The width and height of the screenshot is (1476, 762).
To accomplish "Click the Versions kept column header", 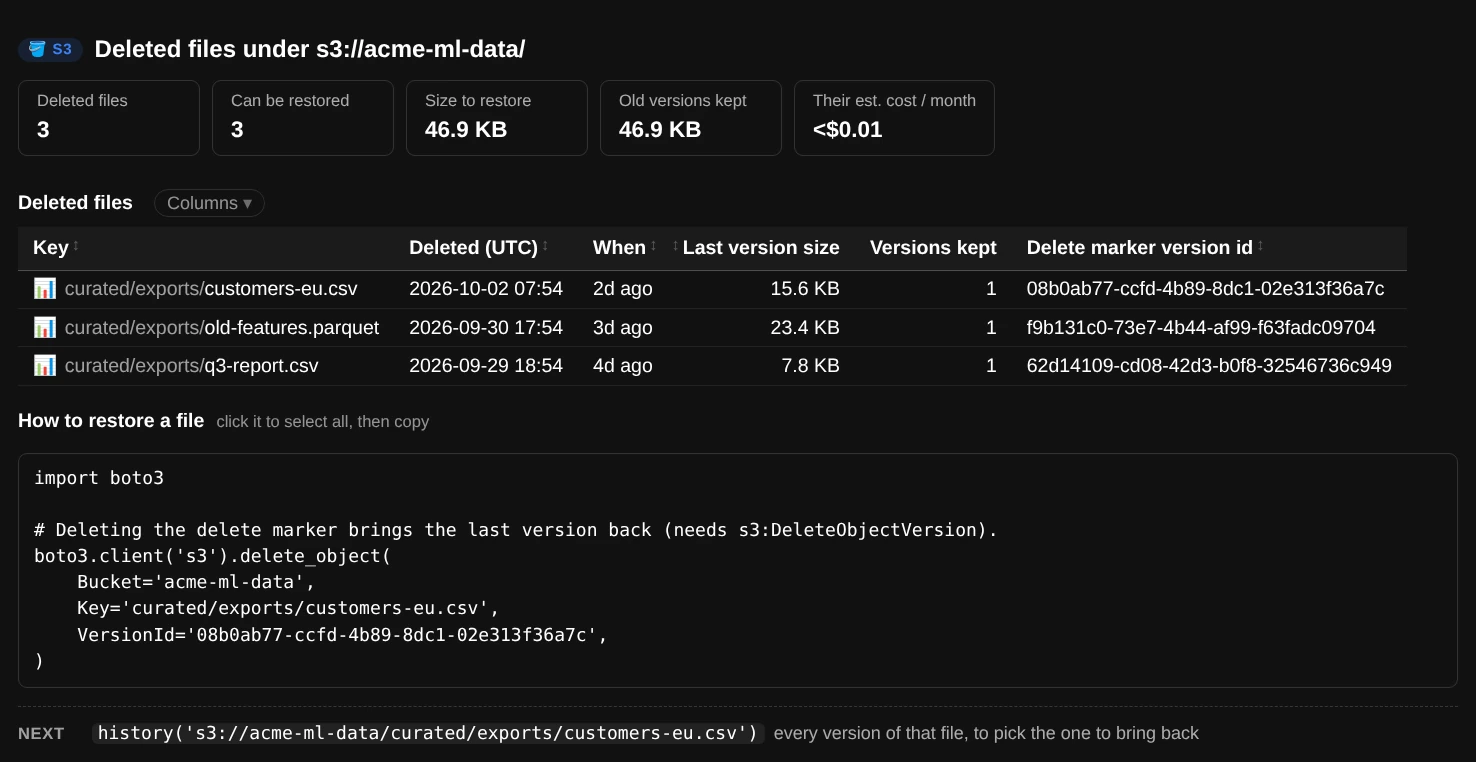I will 933,248.
